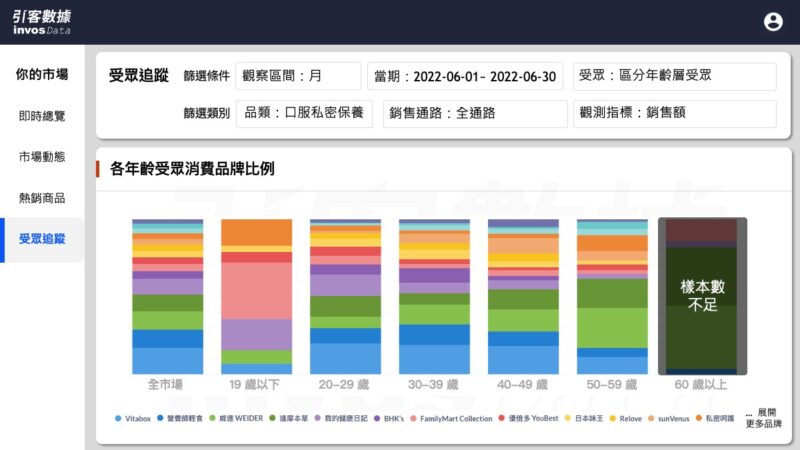Open the 品類 category filter dropdown

pos(304,113)
